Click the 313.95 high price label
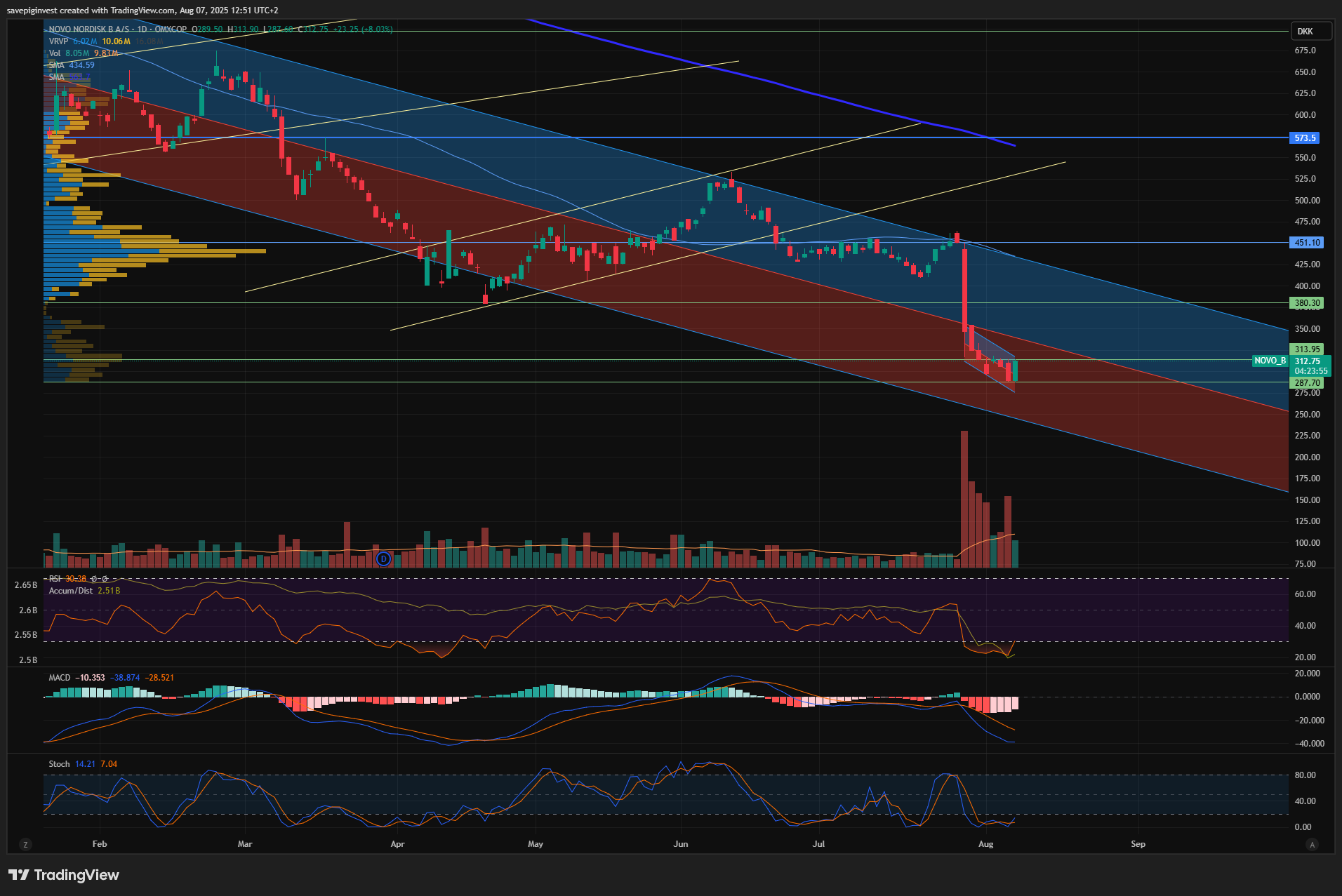The width and height of the screenshot is (1342, 896). [1307, 349]
